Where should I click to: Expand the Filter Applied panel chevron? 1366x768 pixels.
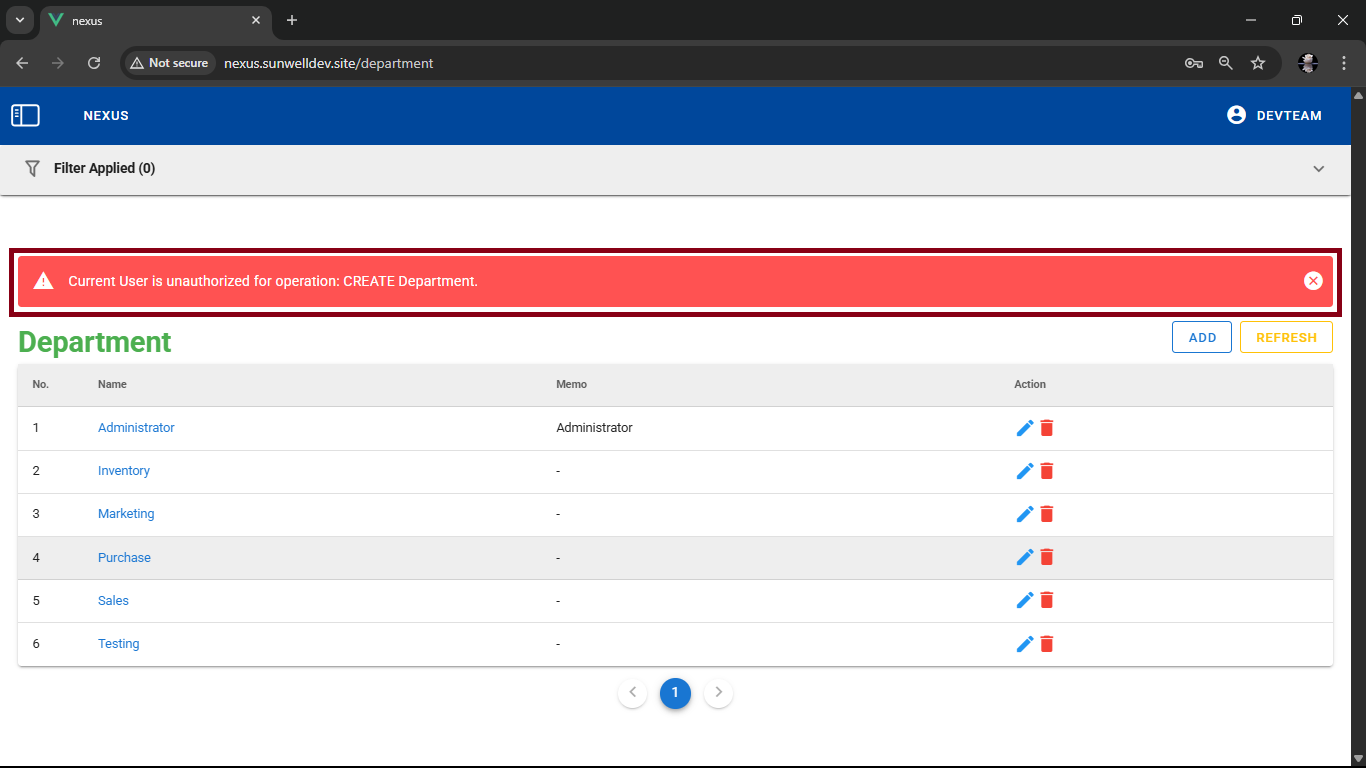1318,169
